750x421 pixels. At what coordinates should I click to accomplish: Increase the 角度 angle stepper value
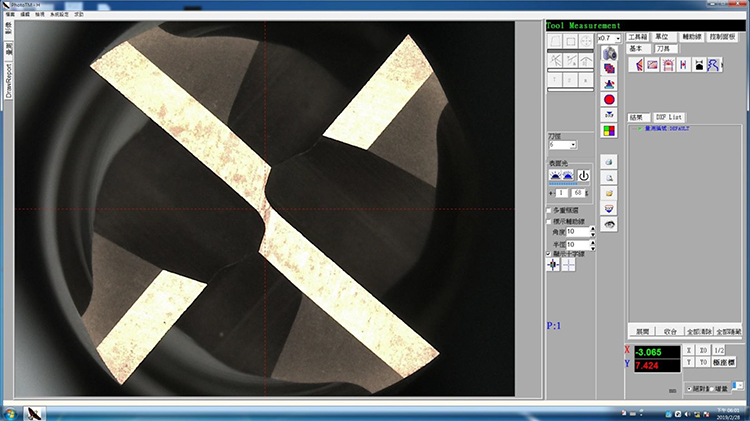pyautogui.click(x=594, y=229)
